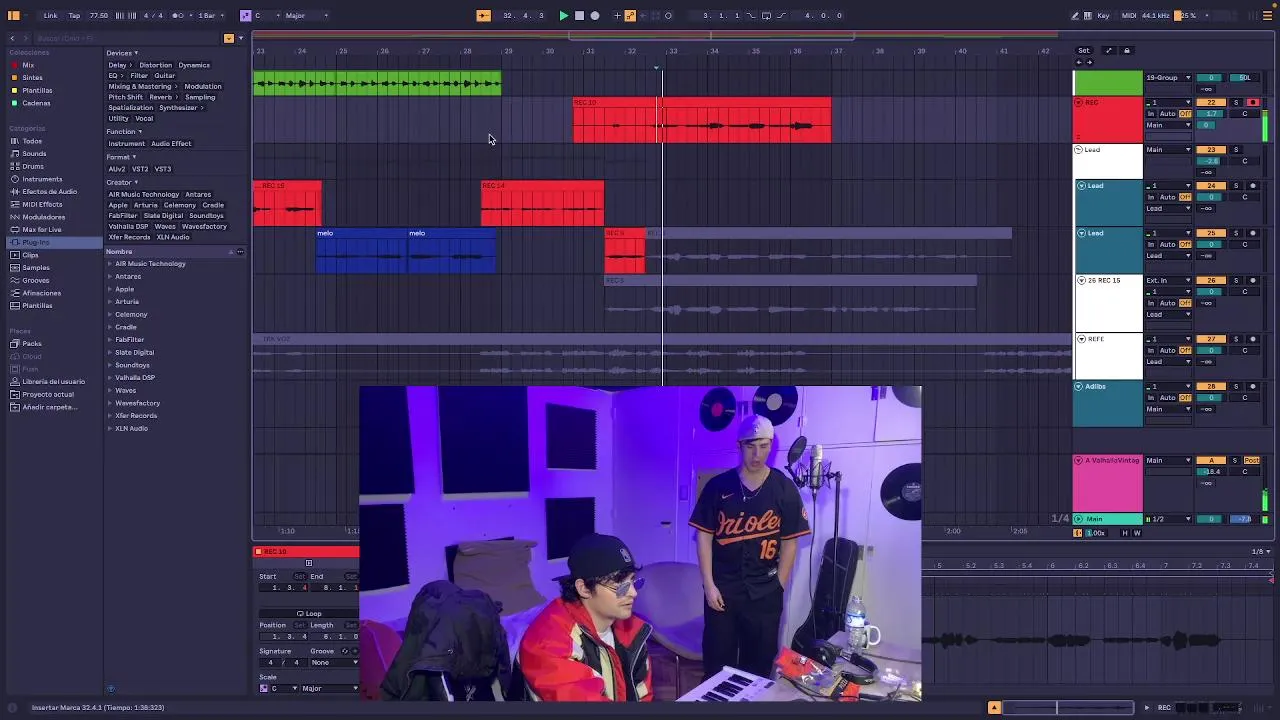Click Añadir carpeta... in Places
This screenshot has width=1280, height=720.
pos(50,407)
